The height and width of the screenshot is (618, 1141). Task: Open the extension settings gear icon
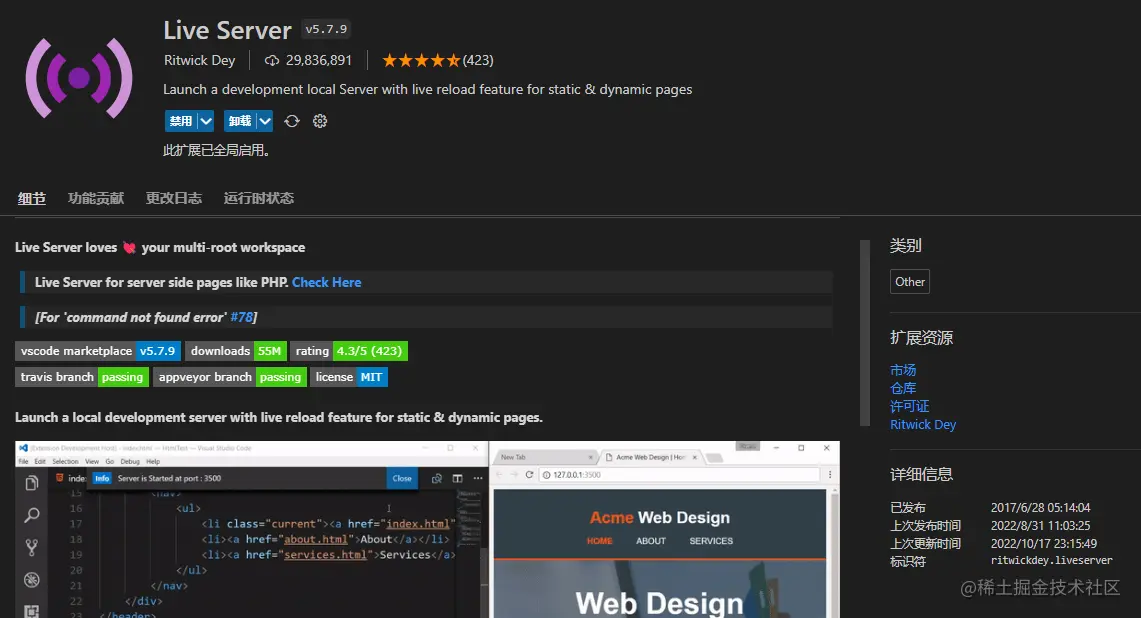tap(320, 121)
